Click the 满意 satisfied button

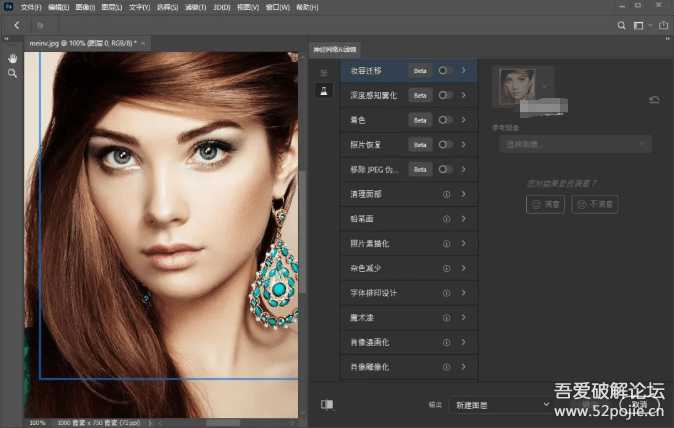coord(545,204)
